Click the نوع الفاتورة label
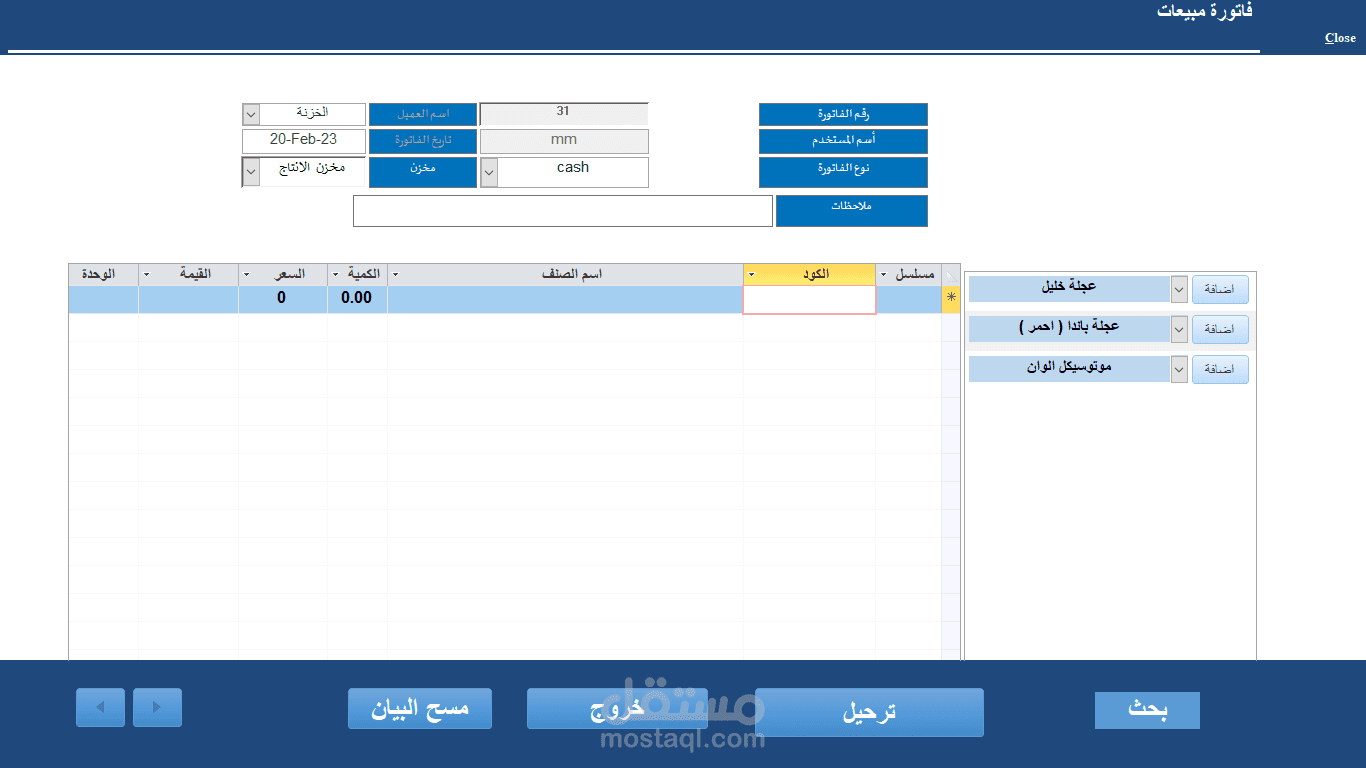The image size is (1366, 768). click(843, 172)
